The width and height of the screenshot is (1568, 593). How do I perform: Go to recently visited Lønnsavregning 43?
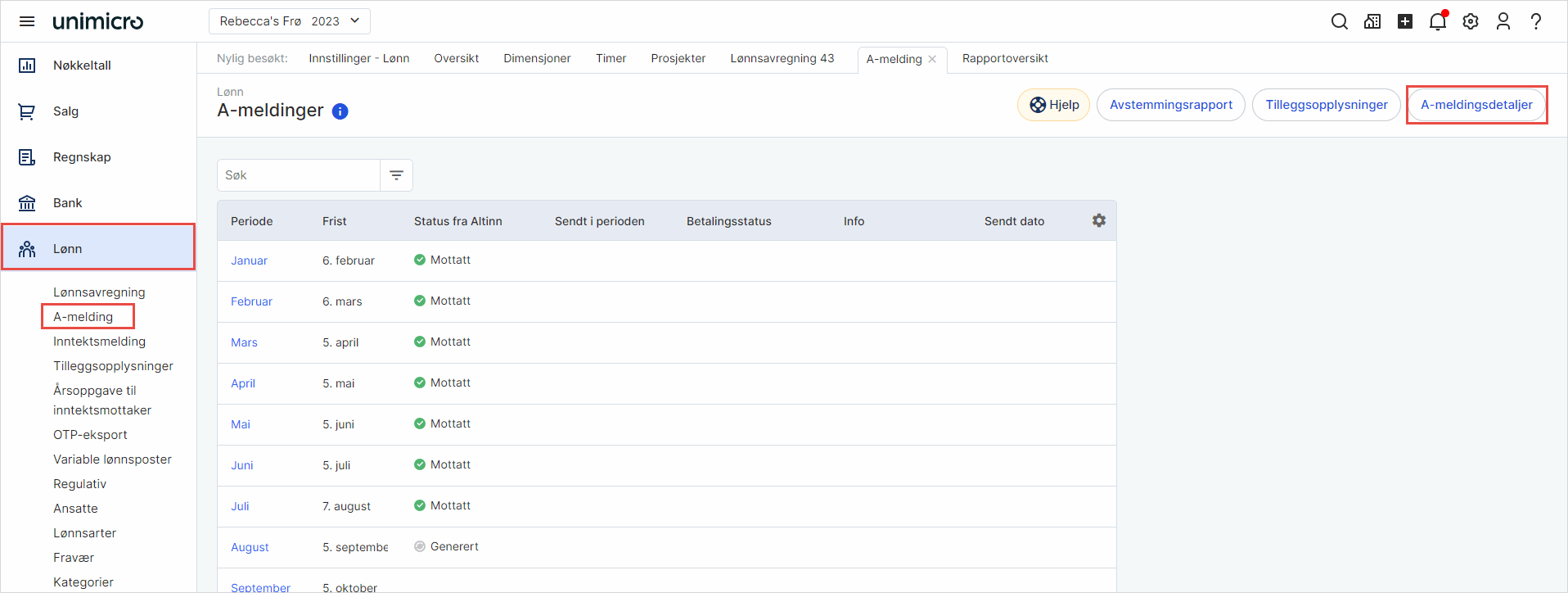782,58
